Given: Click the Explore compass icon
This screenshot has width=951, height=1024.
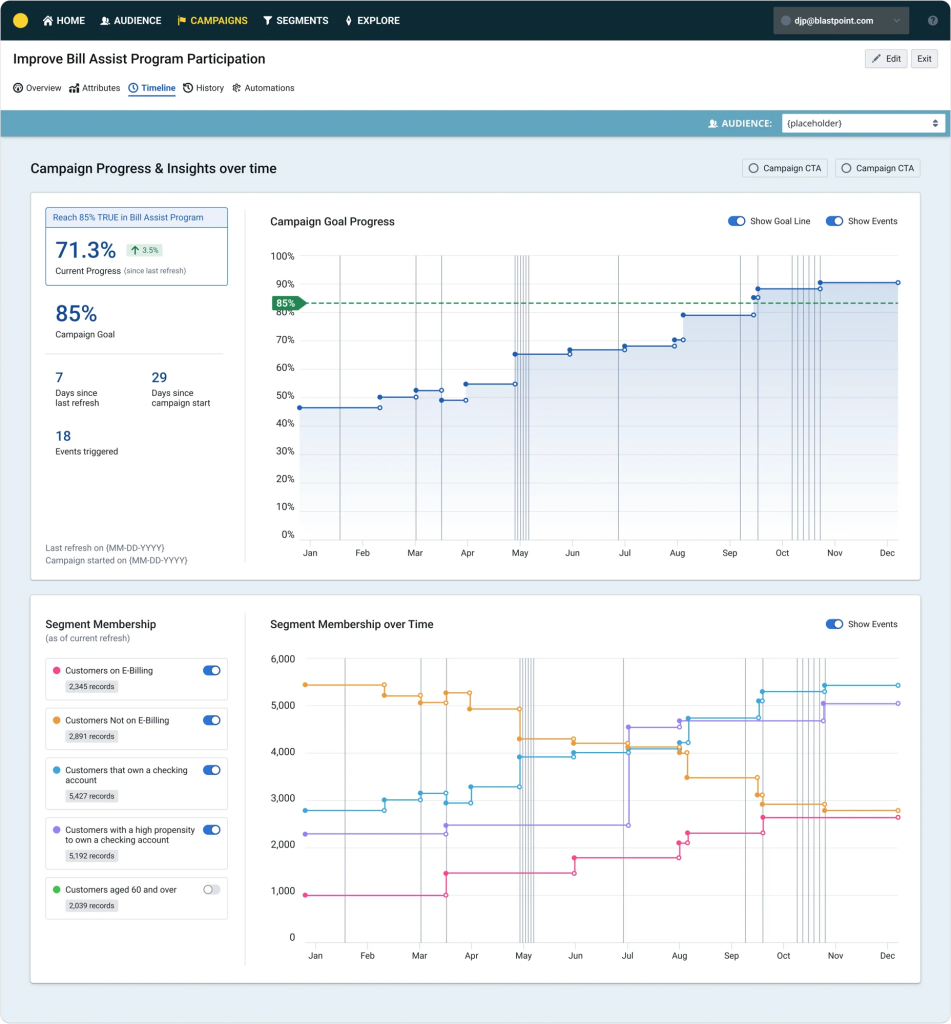Looking at the screenshot, I should point(348,20).
